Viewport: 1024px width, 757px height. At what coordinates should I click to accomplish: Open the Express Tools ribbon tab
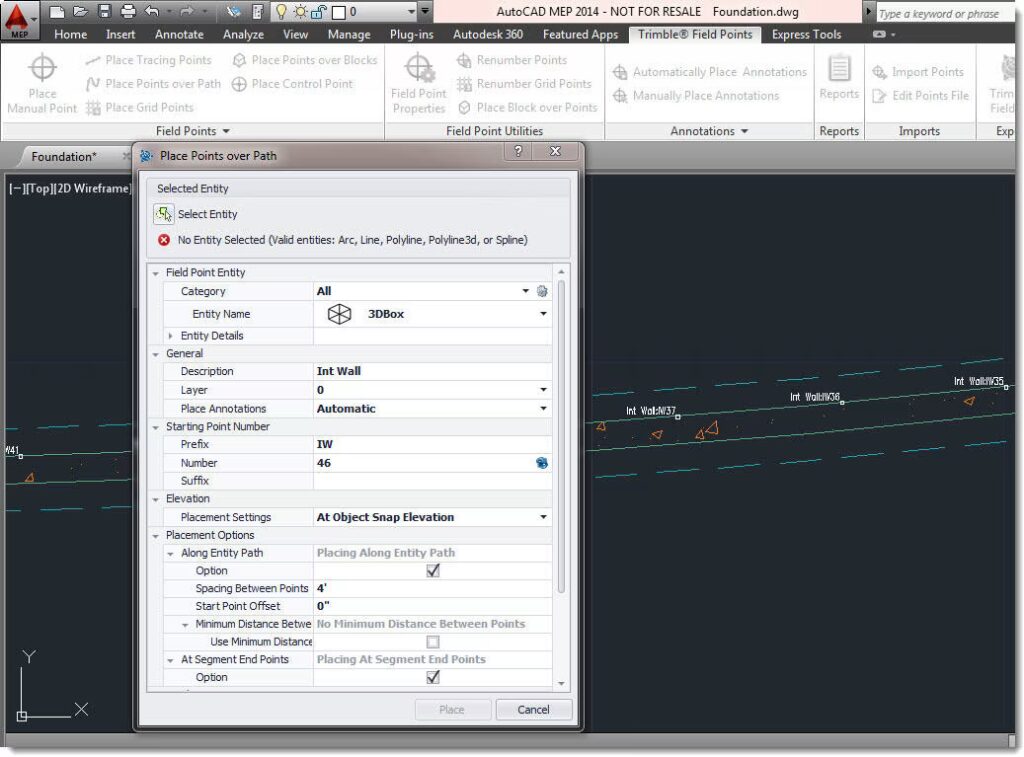coord(806,34)
